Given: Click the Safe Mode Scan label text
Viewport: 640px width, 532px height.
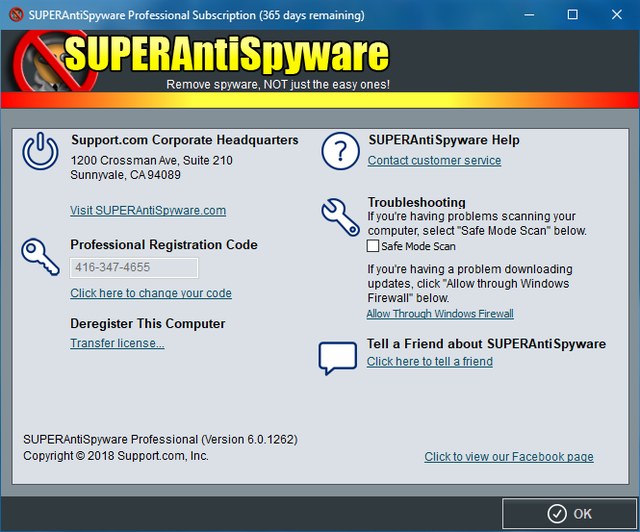Looking at the screenshot, I should pyautogui.click(x=418, y=246).
